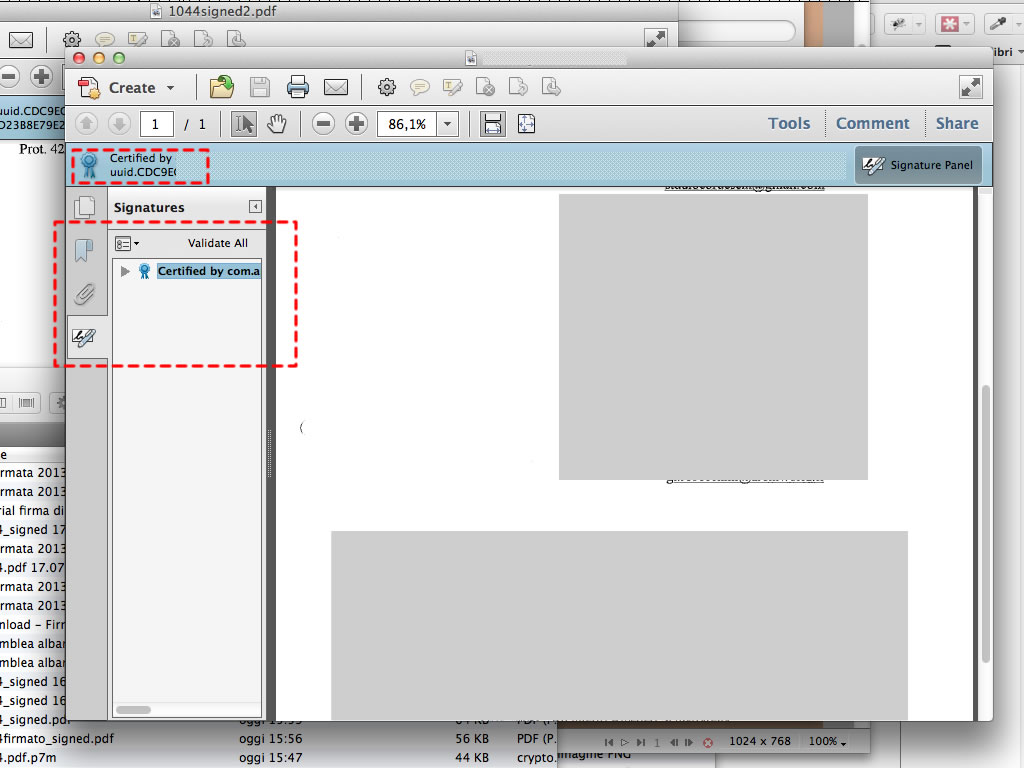Open the zoom percentage dropdown
The image size is (1024, 768).
(447, 124)
